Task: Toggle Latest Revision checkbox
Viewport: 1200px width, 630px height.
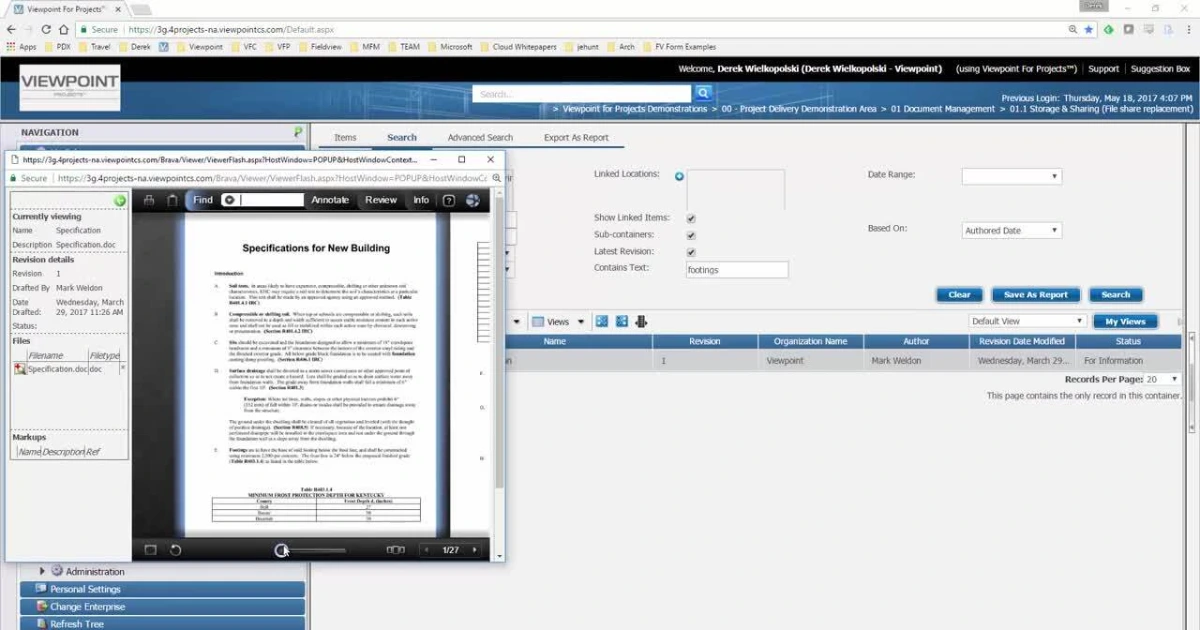Action: click(x=691, y=252)
